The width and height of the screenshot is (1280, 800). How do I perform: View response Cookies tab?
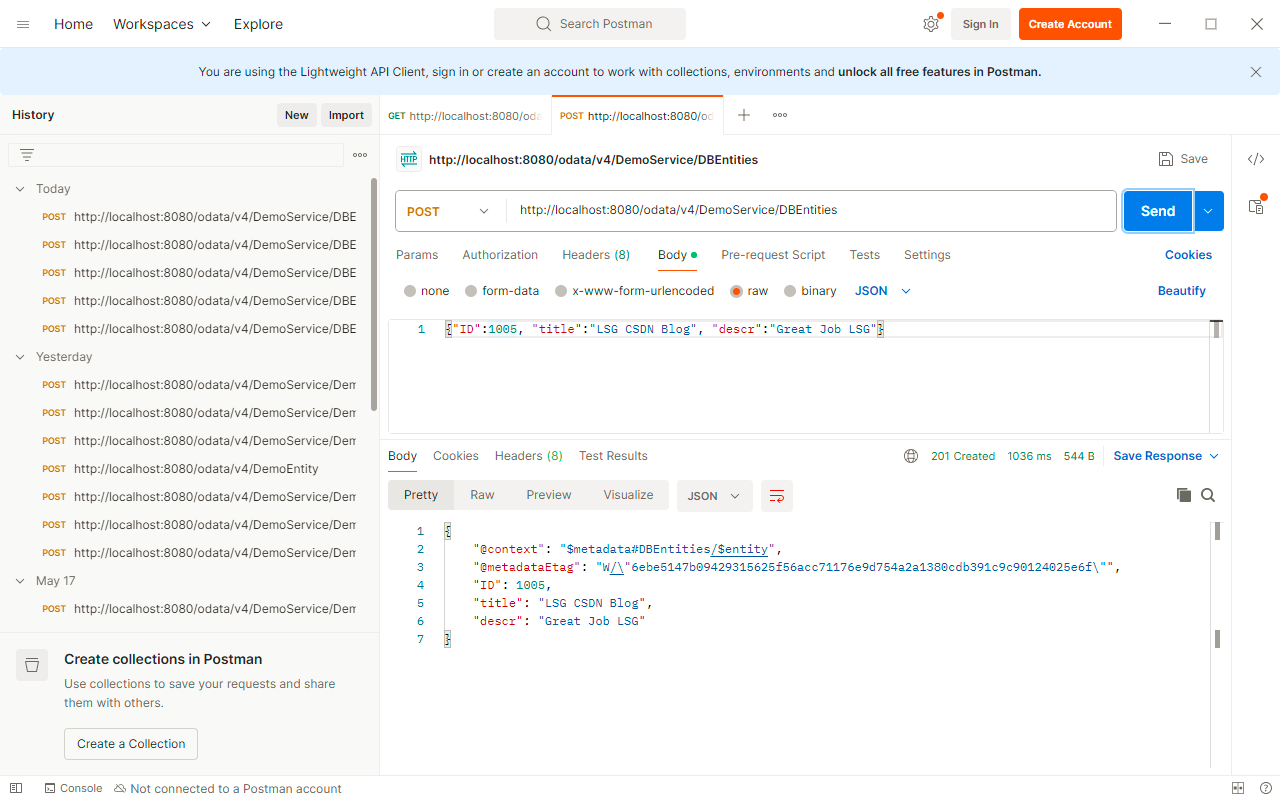pos(456,456)
